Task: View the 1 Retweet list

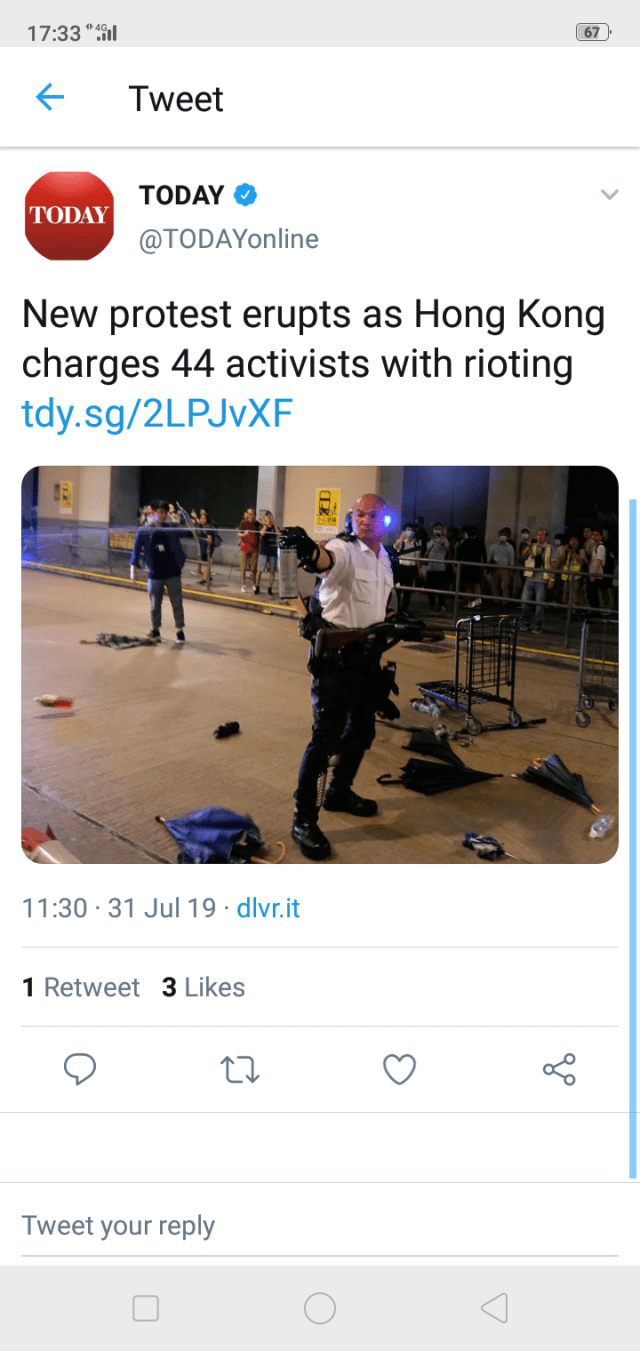Action: pyautogui.click(x=81, y=988)
